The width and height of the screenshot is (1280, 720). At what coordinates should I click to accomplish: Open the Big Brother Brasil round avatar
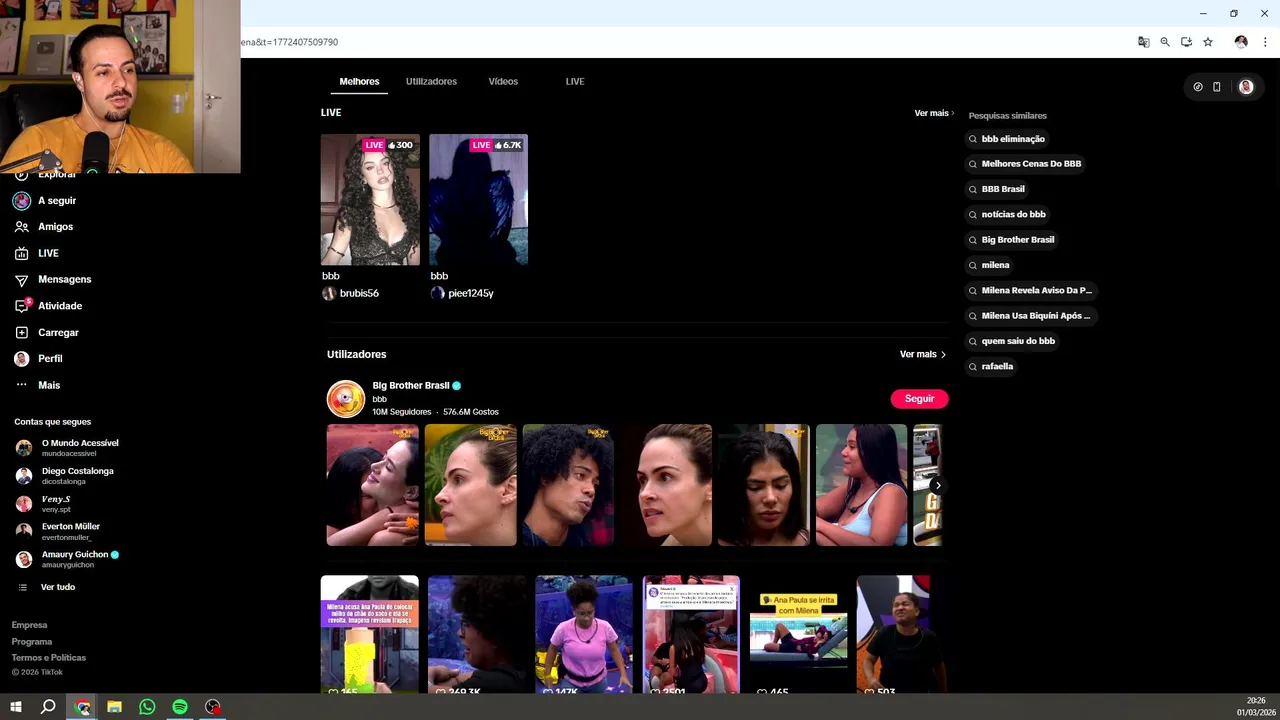pos(346,399)
